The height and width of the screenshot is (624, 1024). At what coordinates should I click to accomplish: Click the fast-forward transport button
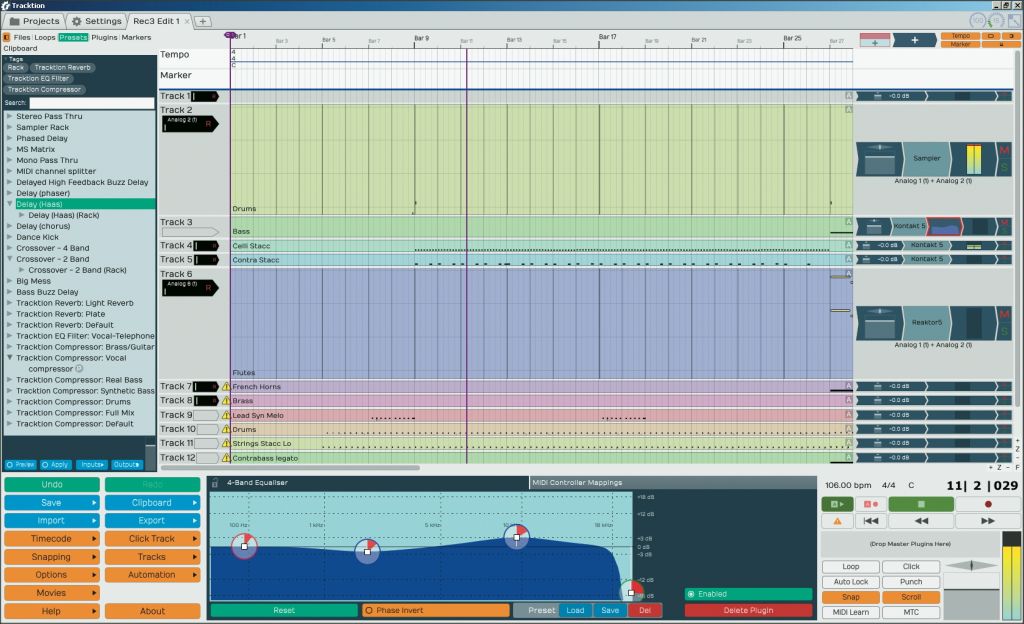coord(987,521)
